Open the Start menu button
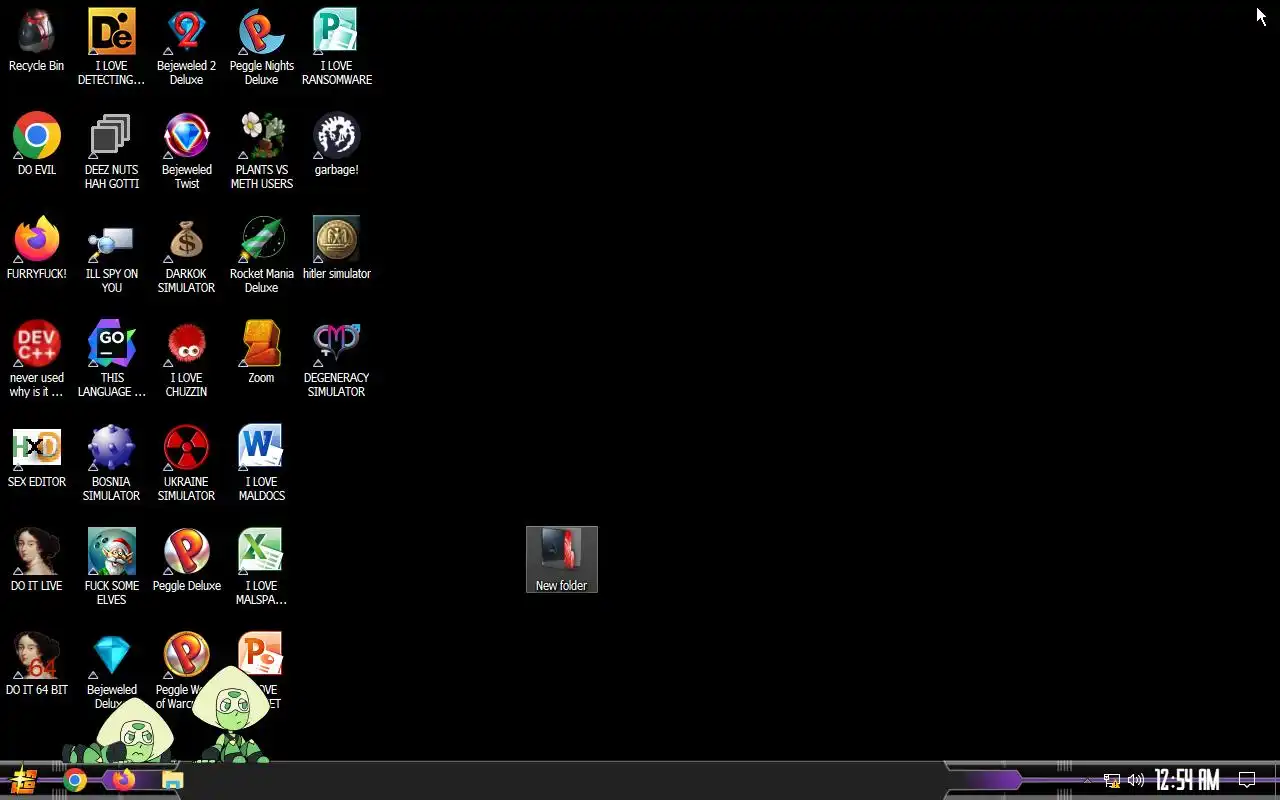 (x=23, y=781)
